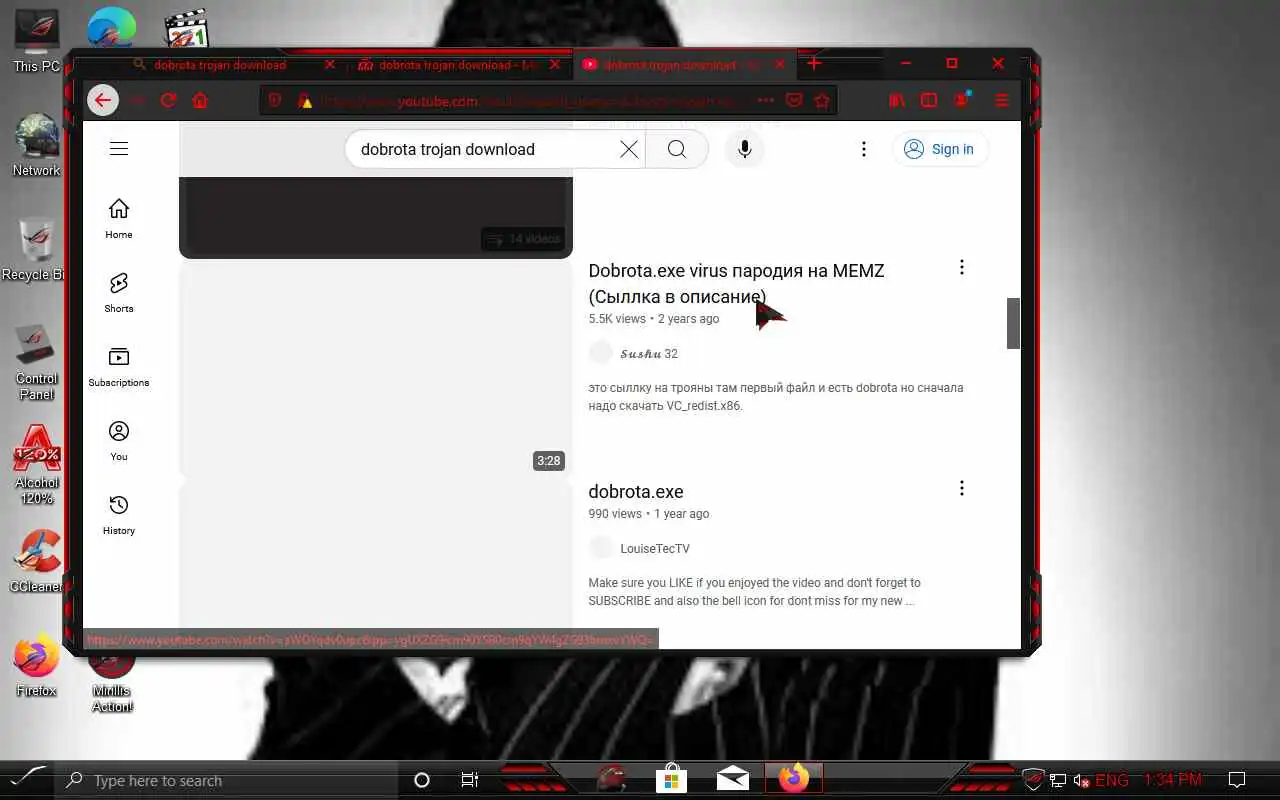Go back with the browser back arrow
The image size is (1280, 800).
coord(102,100)
